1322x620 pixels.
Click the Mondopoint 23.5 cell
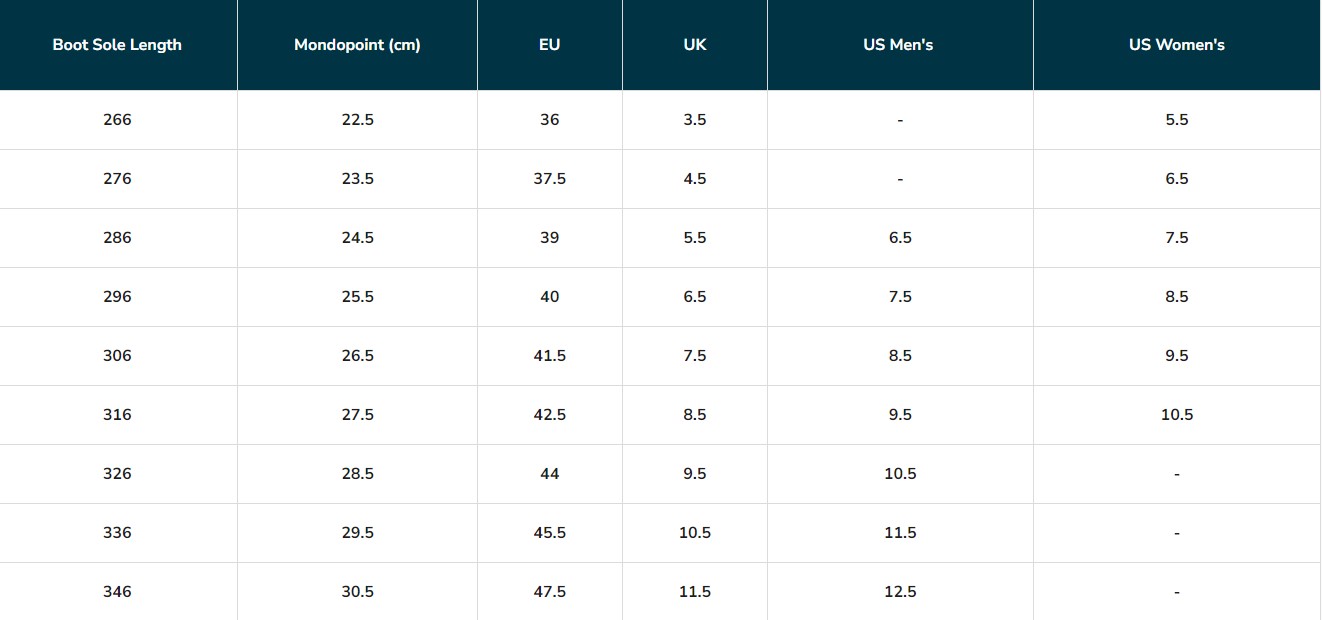pos(357,179)
